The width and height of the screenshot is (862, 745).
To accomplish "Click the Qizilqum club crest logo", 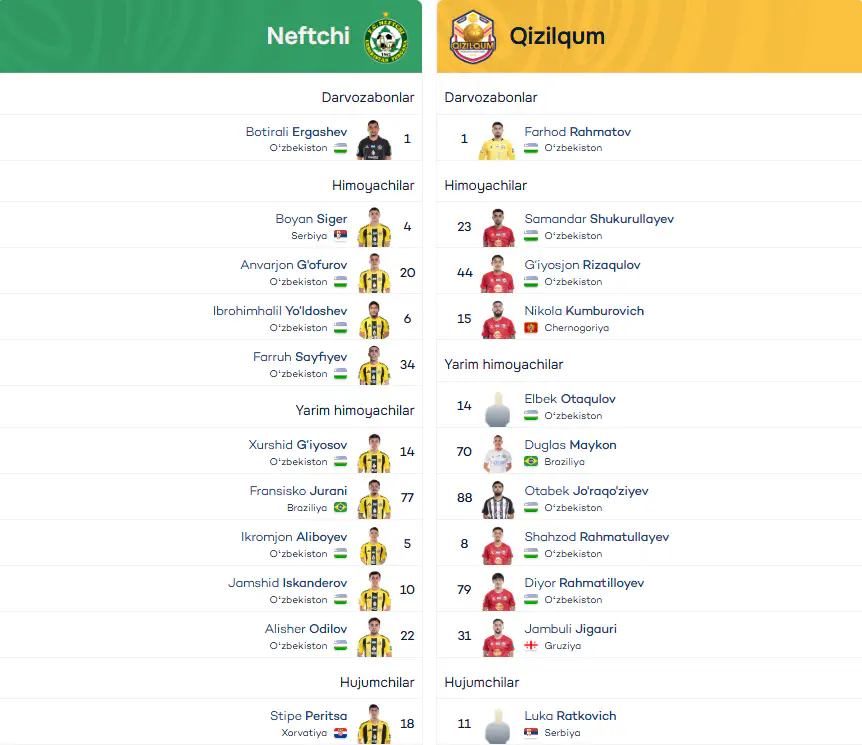I will coord(472,37).
